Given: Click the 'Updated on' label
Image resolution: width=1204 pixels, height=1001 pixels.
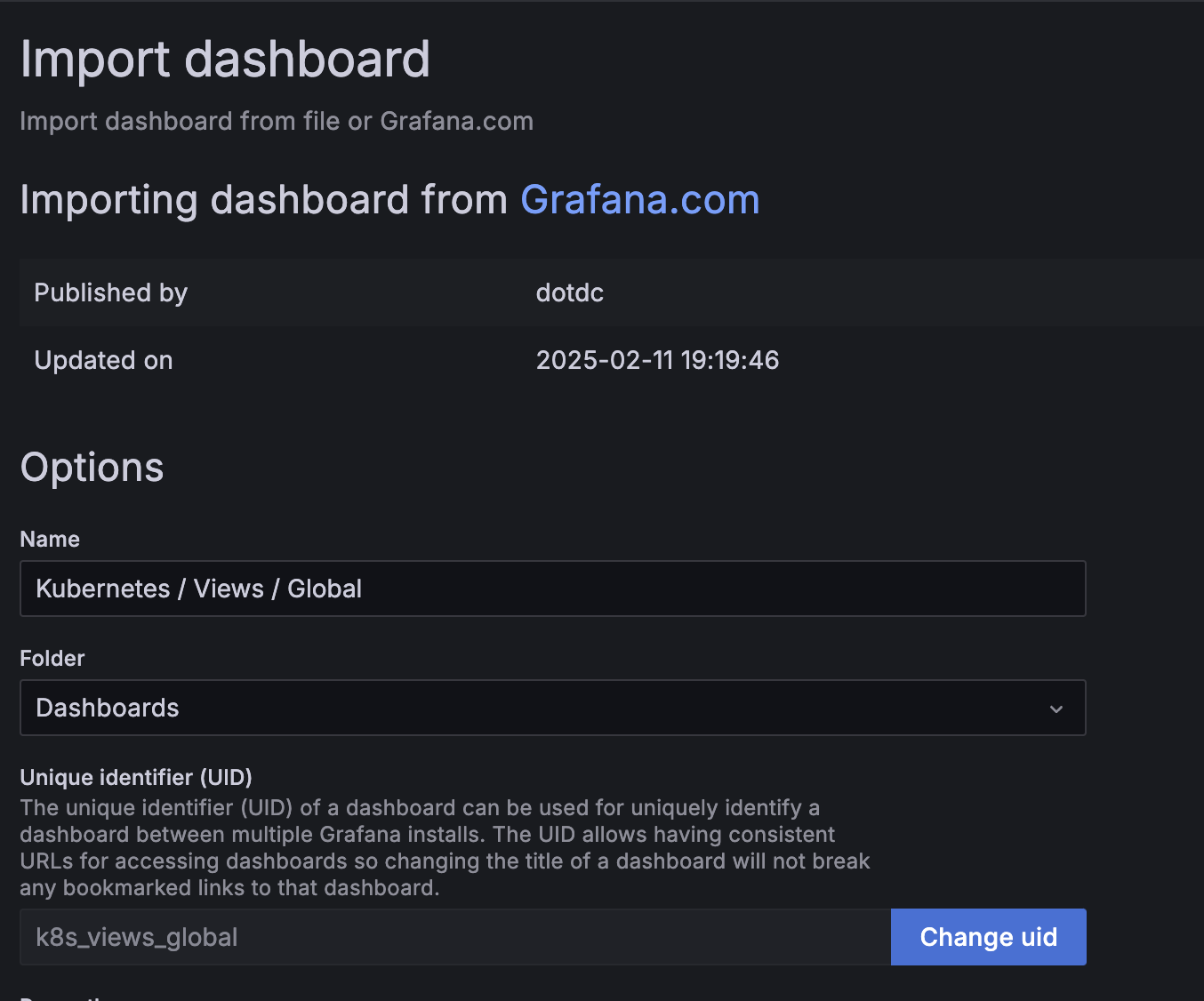Looking at the screenshot, I should pyautogui.click(x=103, y=360).
